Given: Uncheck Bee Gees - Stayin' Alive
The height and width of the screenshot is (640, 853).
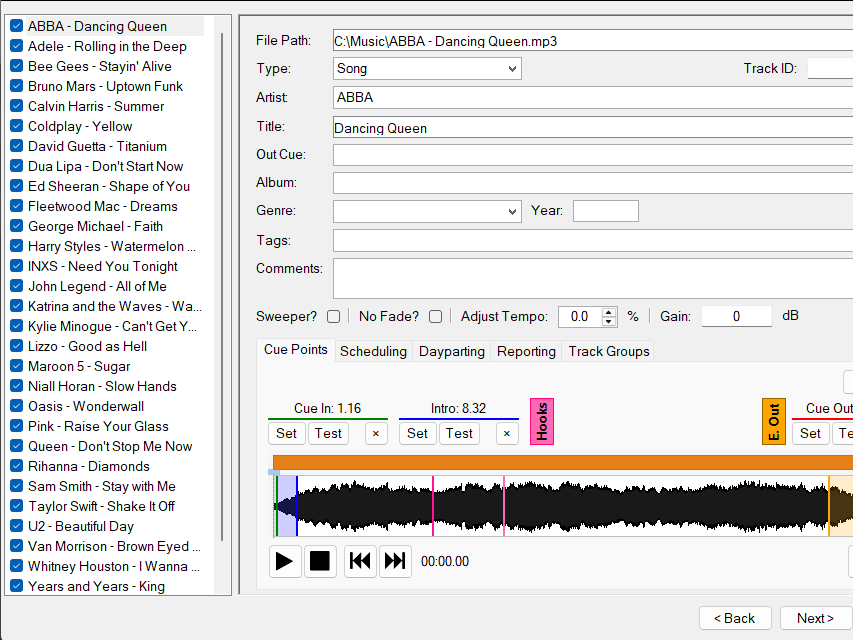Looking at the screenshot, I should click(x=17, y=66).
